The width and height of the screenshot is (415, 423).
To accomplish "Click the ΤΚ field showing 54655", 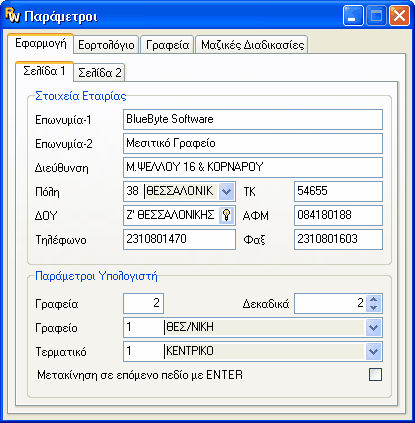I will (x=338, y=191).
